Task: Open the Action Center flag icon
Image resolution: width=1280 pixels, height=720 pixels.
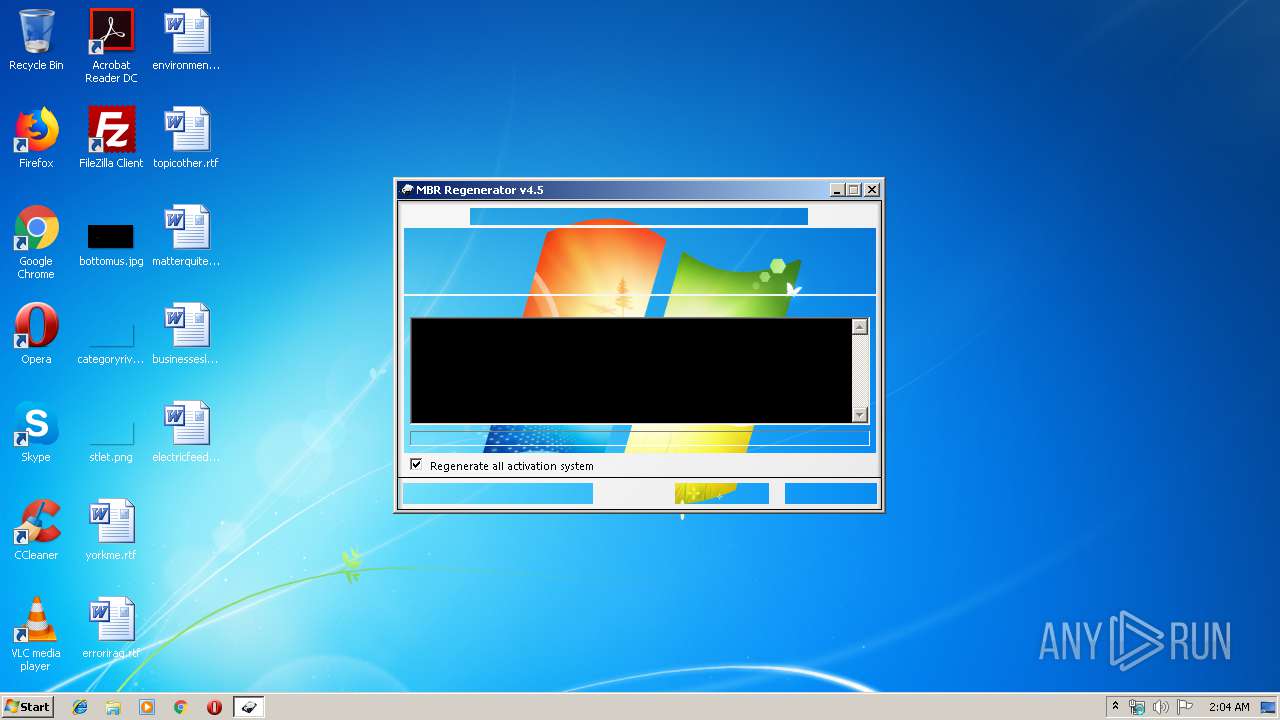Action: (x=1185, y=707)
